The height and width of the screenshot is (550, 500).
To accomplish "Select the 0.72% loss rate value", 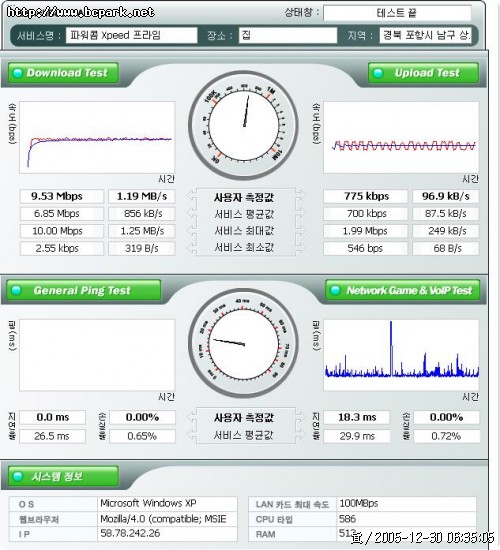I will point(446,436).
